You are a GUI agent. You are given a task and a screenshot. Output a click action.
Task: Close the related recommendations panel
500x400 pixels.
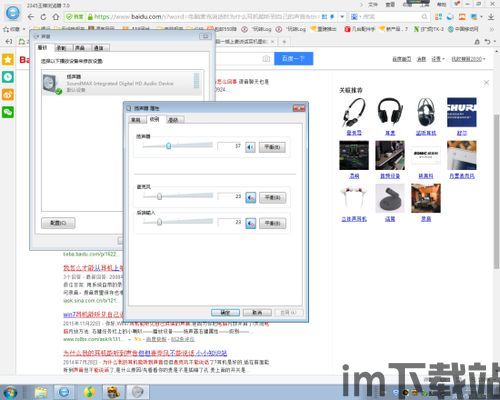[486, 83]
